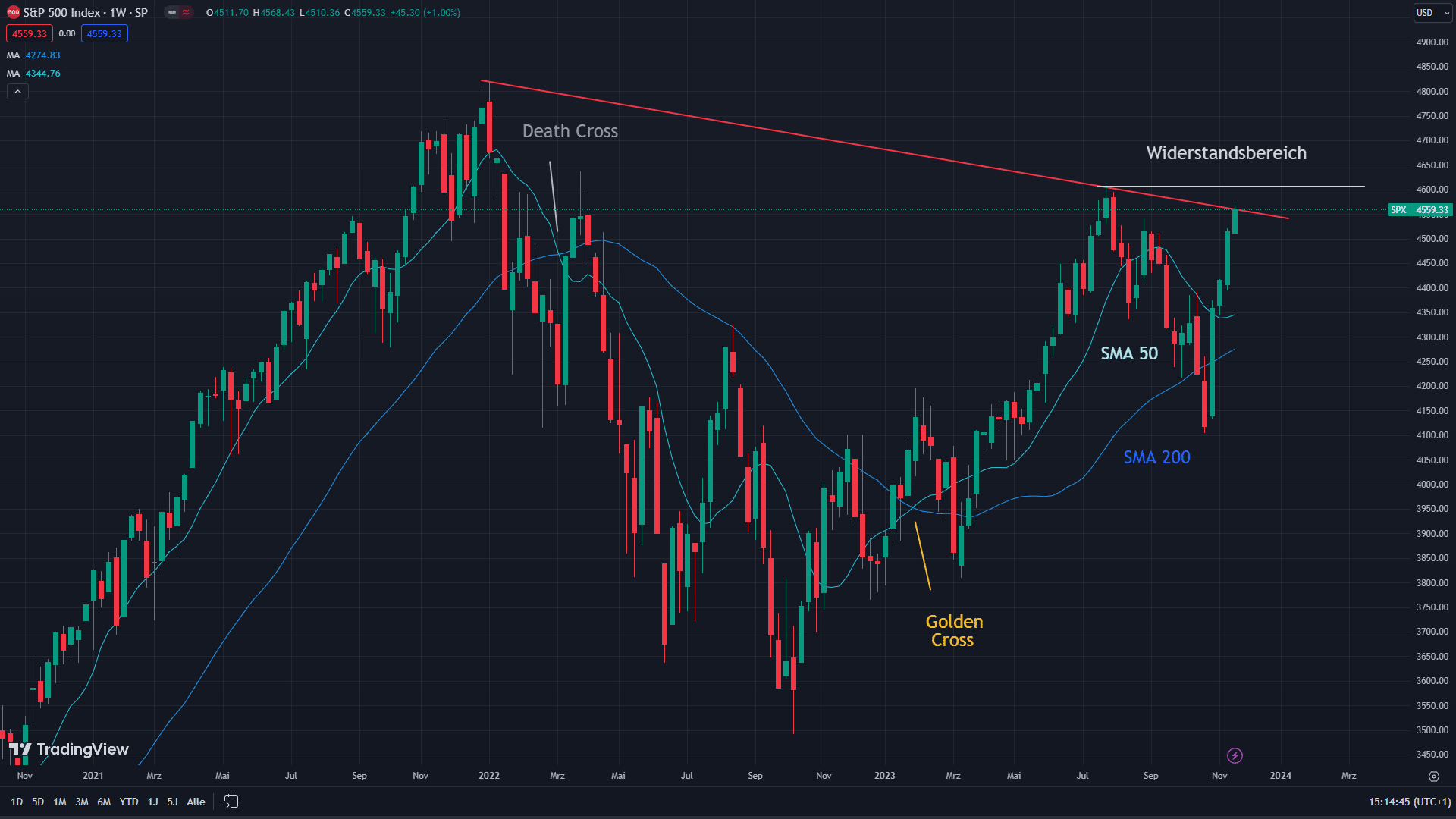Click the red 4559.33 sell price button

(x=30, y=33)
